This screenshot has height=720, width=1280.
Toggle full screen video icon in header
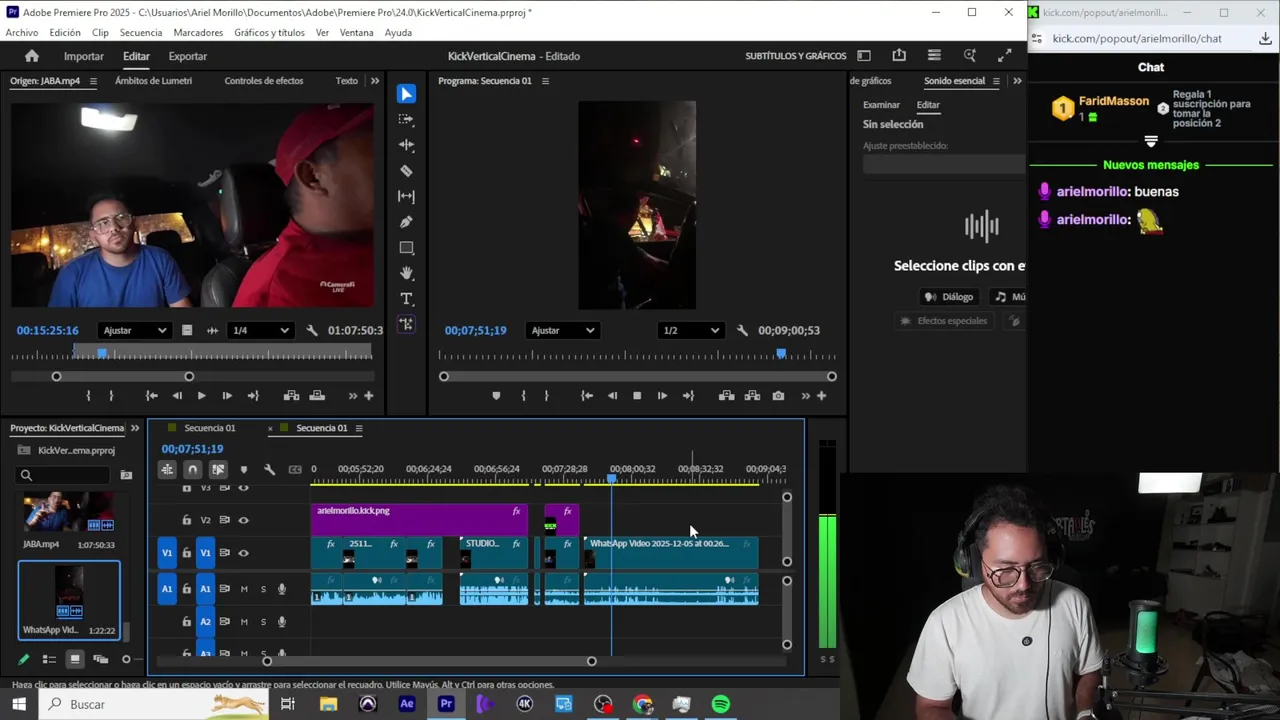[x=1004, y=56]
